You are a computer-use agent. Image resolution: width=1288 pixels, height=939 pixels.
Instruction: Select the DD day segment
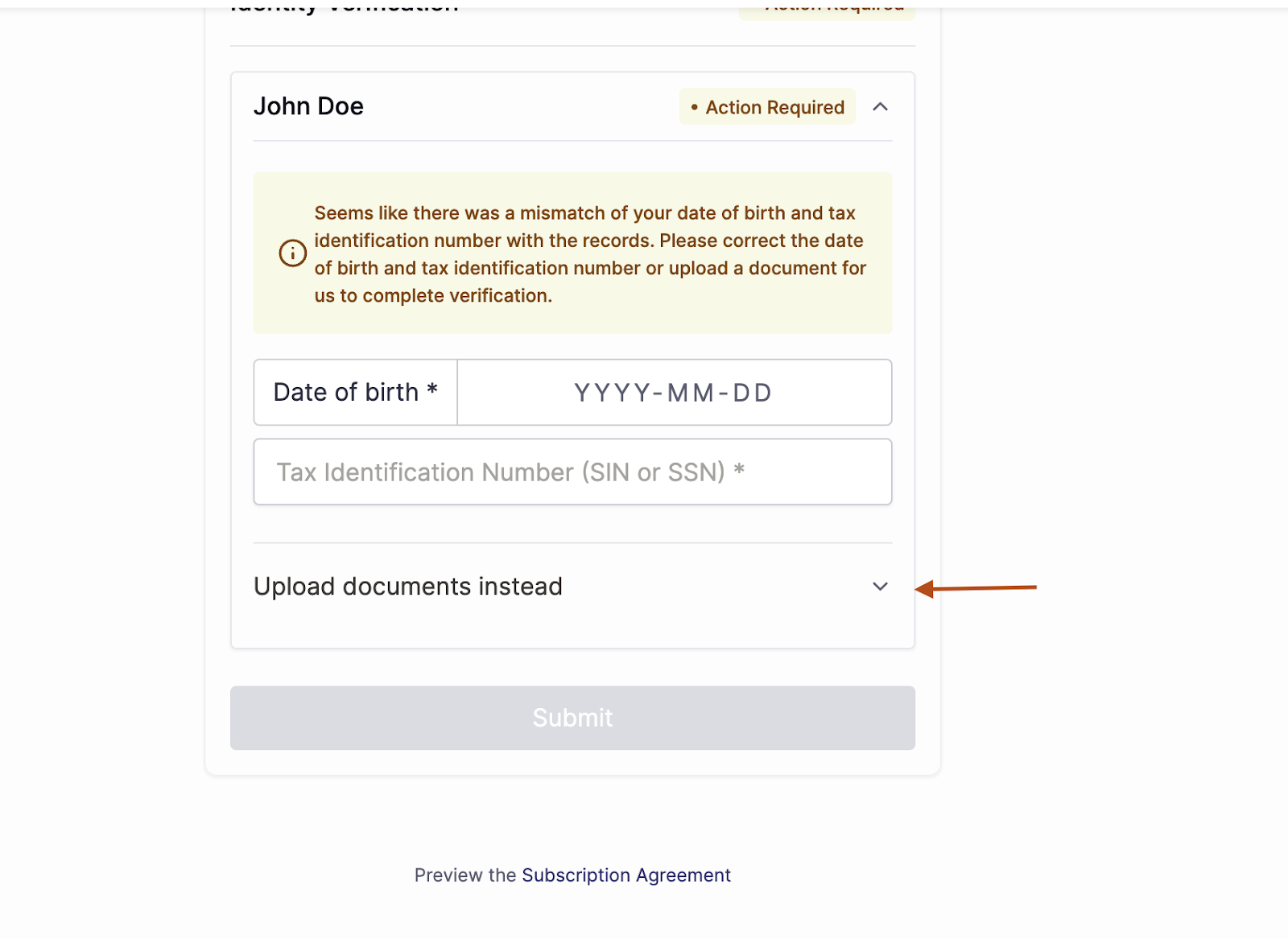(x=752, y=393)
